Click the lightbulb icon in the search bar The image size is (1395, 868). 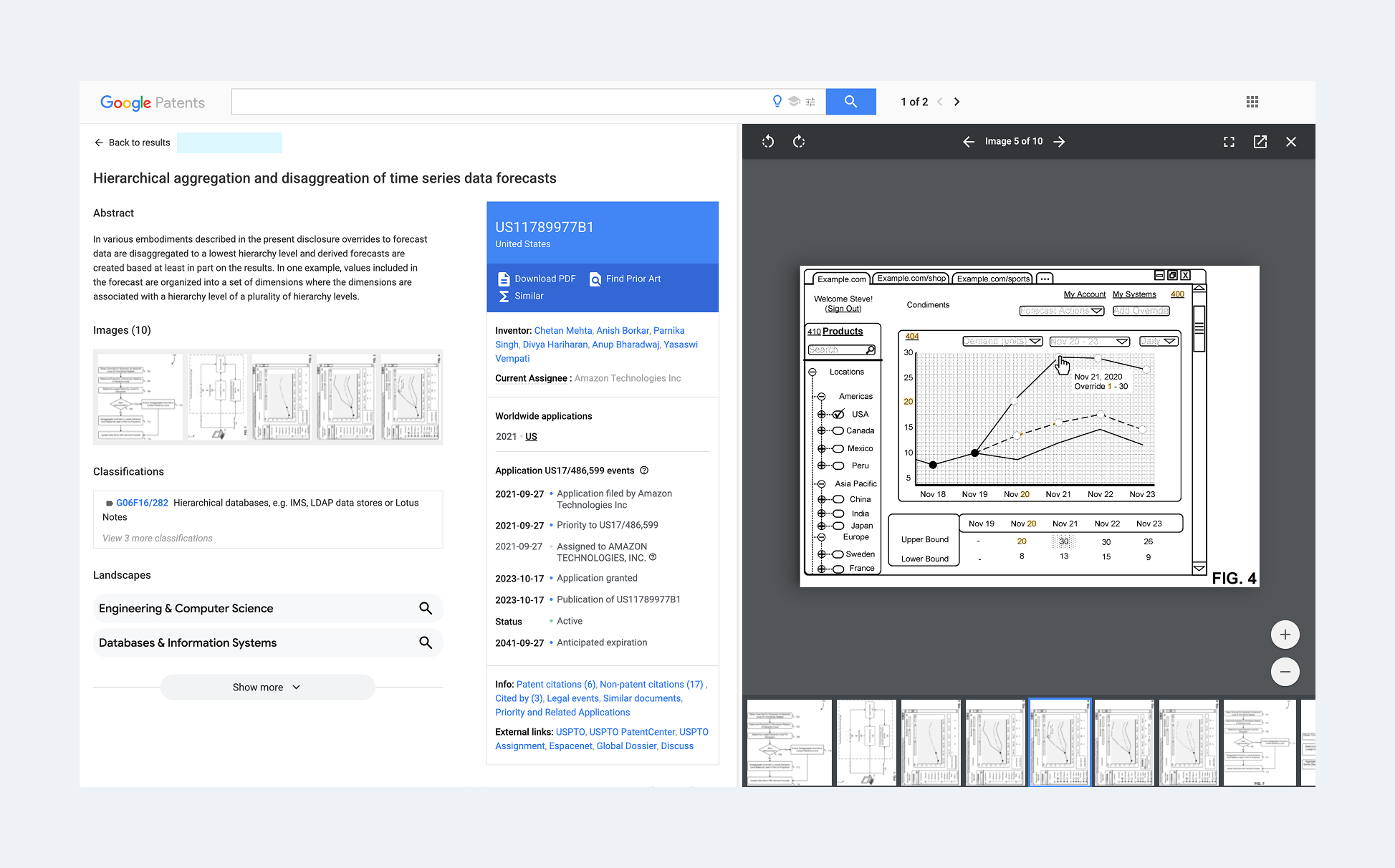tap(777, 102)
